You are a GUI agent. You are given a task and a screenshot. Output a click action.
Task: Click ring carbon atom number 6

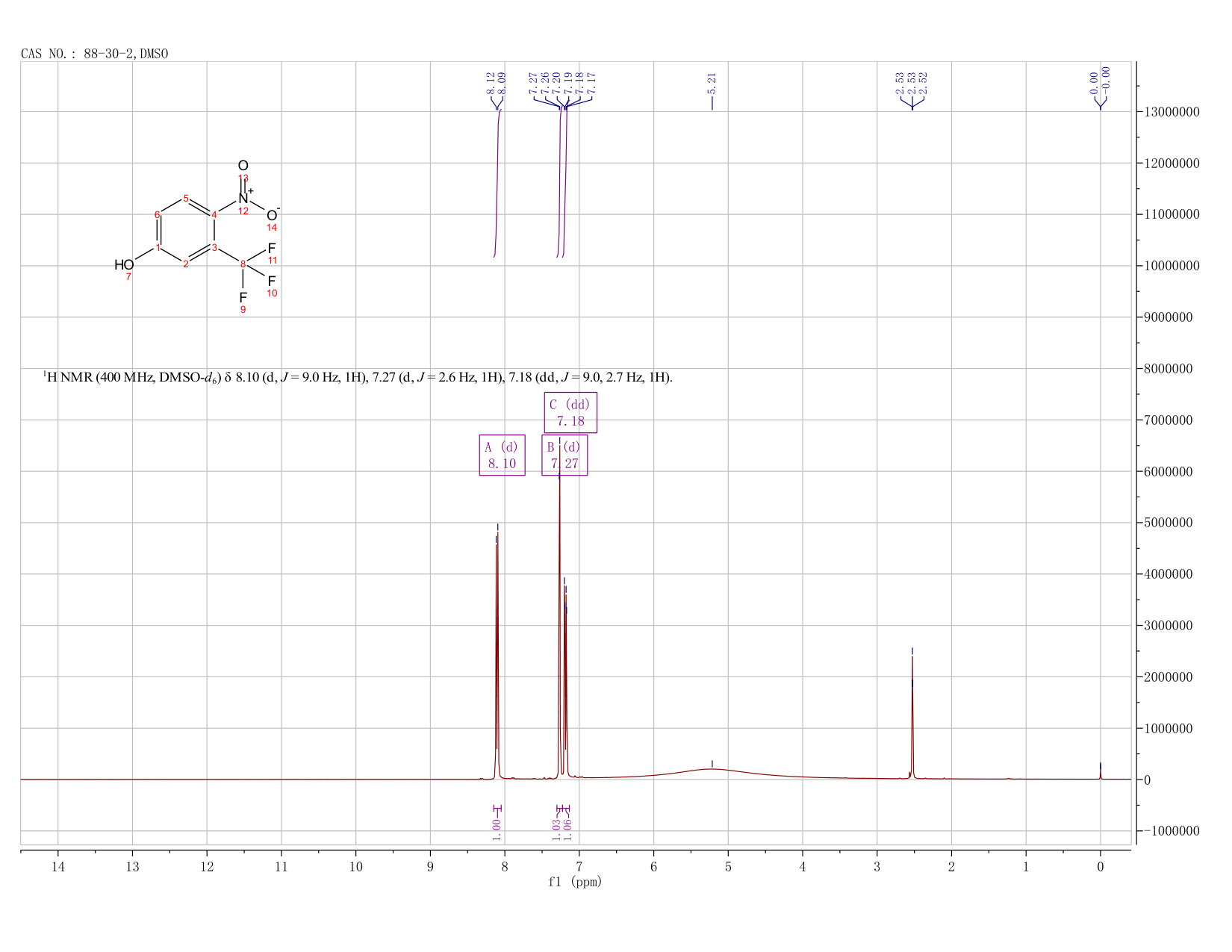pyautogui.click(x=157, y=215)
